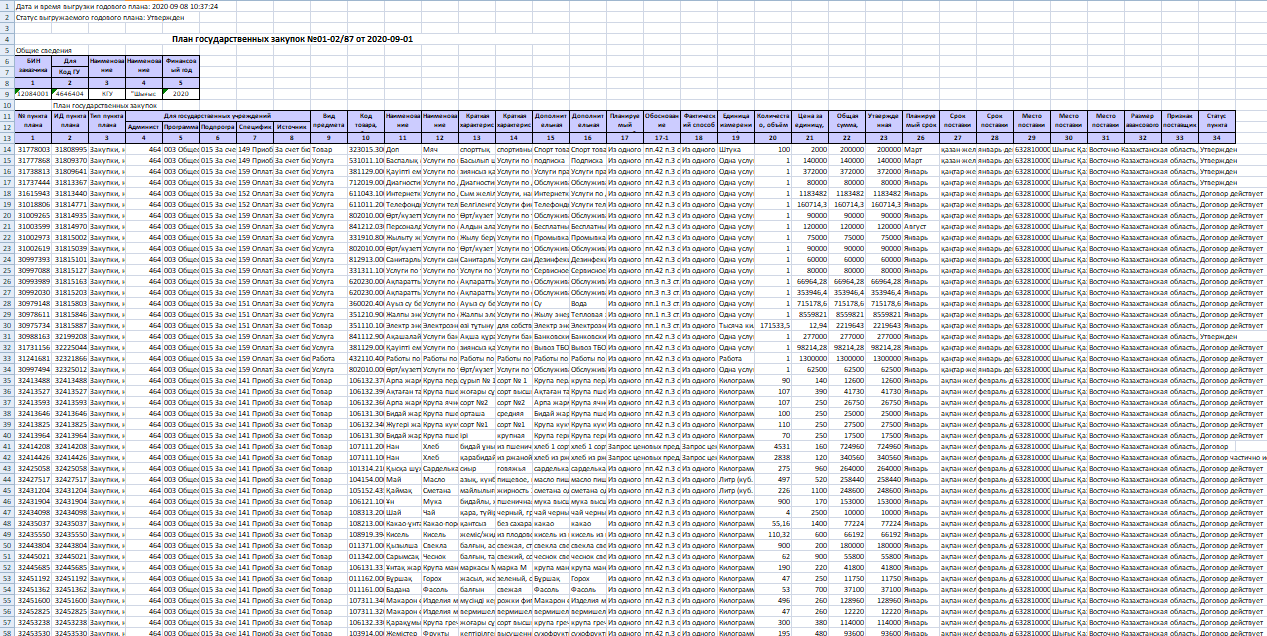This screenshot has width=1267, height=636.
Task: Select the 'Тип пункта плана' column header
Action: [x=107, y=121]
